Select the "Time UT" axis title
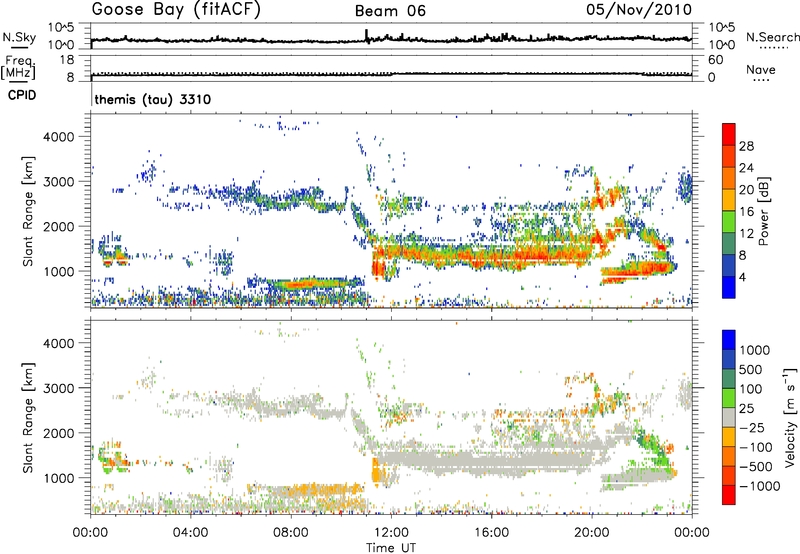 pyautogui.click(x=391, y=548)
